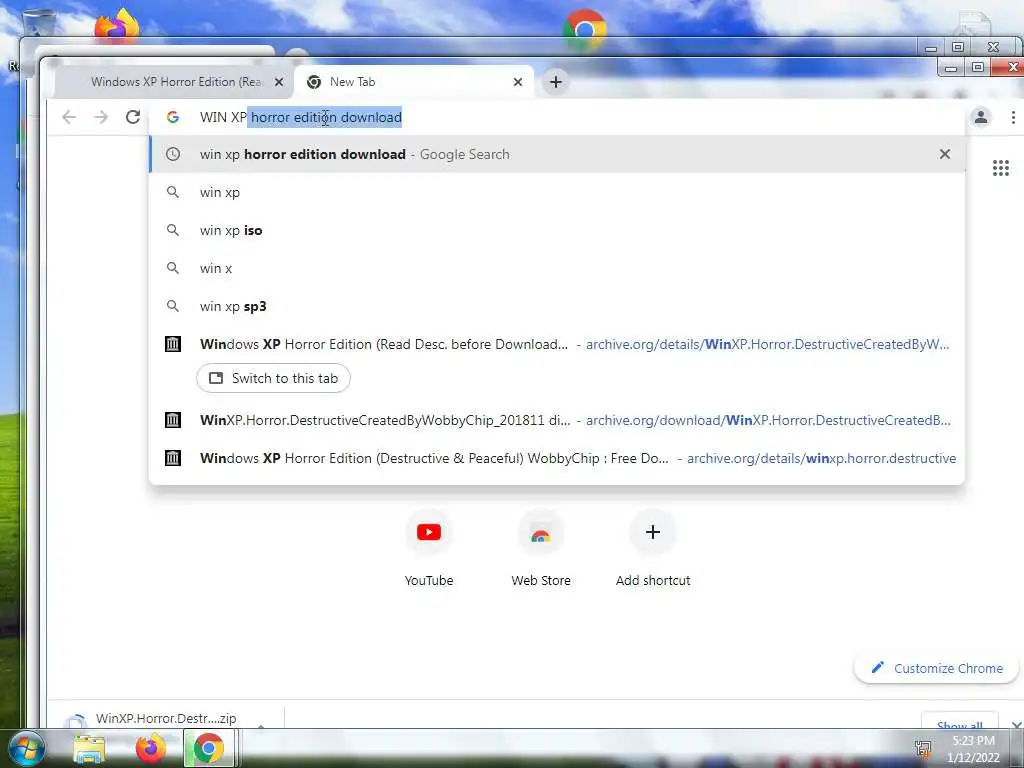The height and width of the screenshot is (768, 1024).
Task: Select the 'win xp' search suggestion
Action: pyautogui.click(x=557, y=192)
